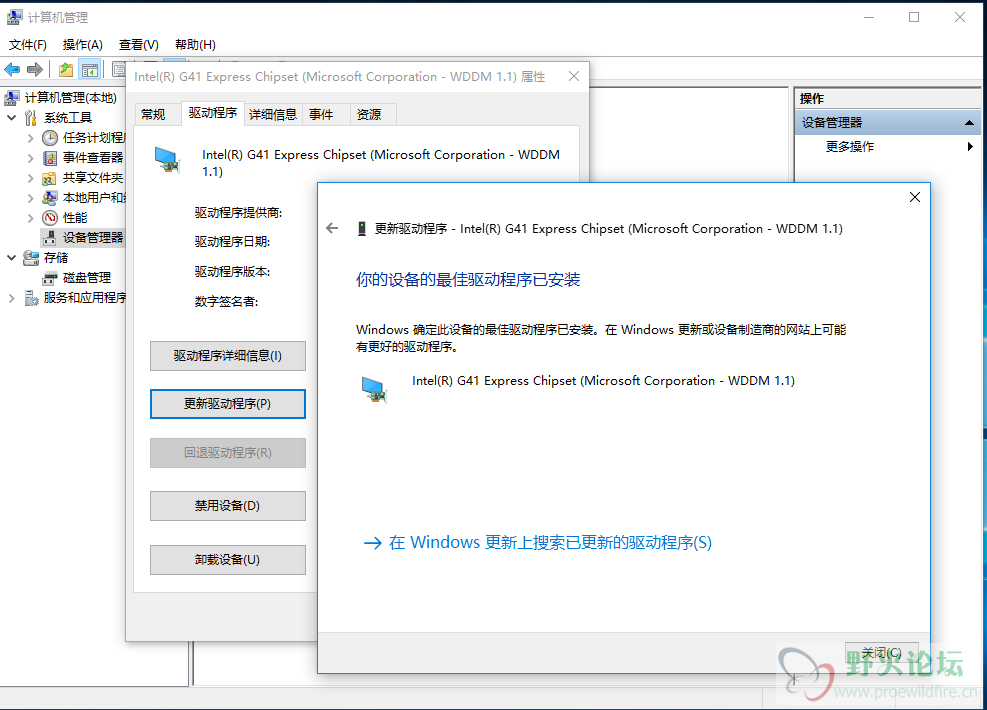
Task: Collapse the 设备管理器 actions section arrow
Action: (x=969, y=123)
